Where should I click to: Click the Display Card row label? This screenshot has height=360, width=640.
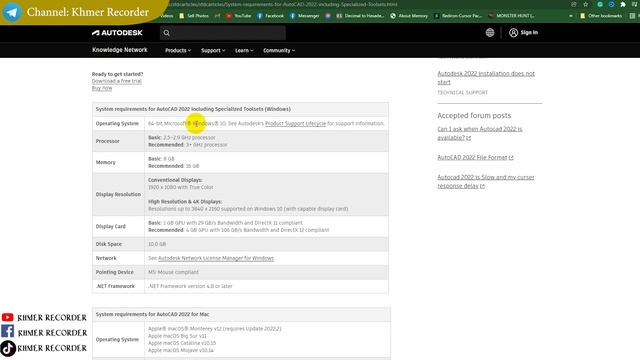[x=111, y=226]
